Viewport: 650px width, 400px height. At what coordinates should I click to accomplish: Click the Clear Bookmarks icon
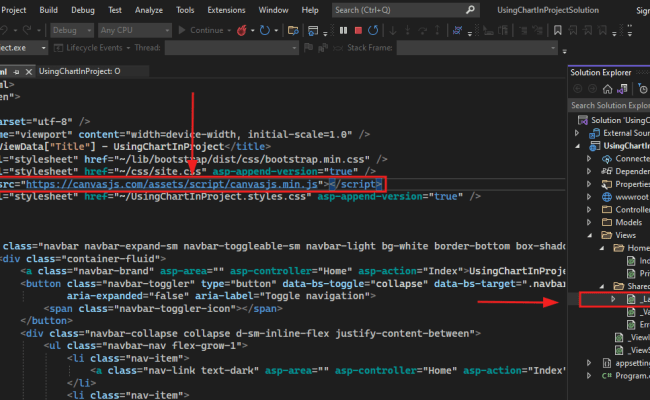[602, 30]
